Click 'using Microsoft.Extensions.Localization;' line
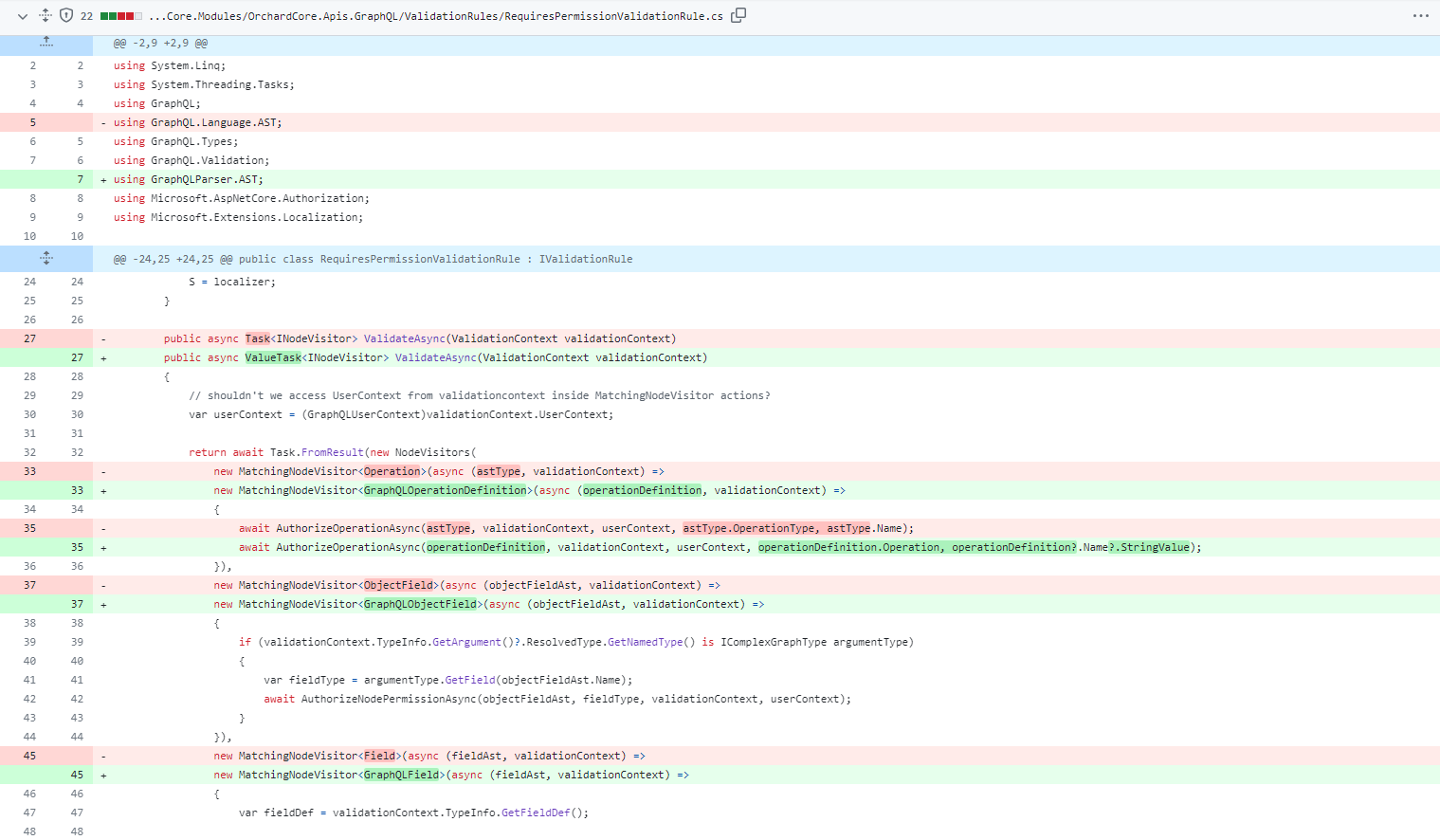Image resolution: width=1440 pixels, height=840 pixels. 239,217
